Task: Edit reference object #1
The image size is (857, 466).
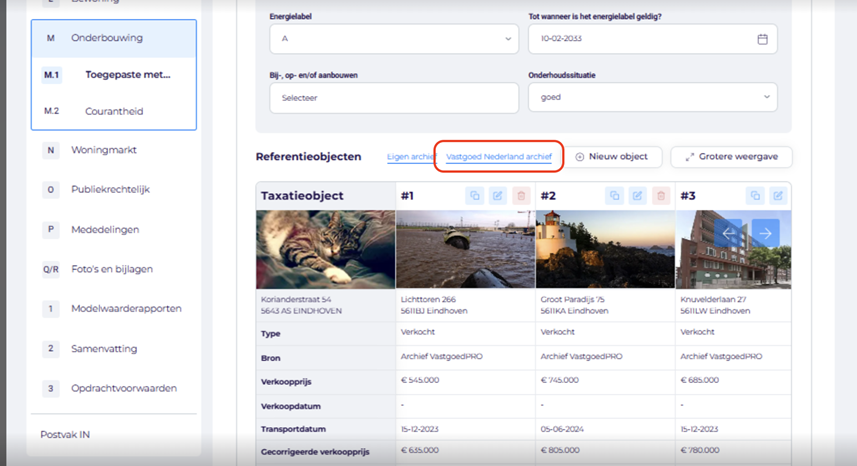Action: coord(498,196)
